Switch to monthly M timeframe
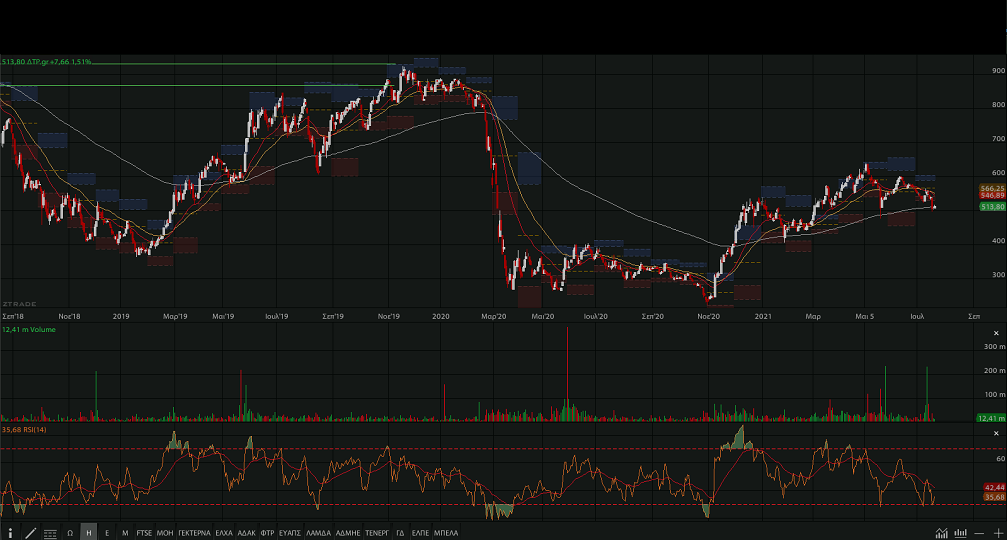The image size is (1007, 540). 125,533
